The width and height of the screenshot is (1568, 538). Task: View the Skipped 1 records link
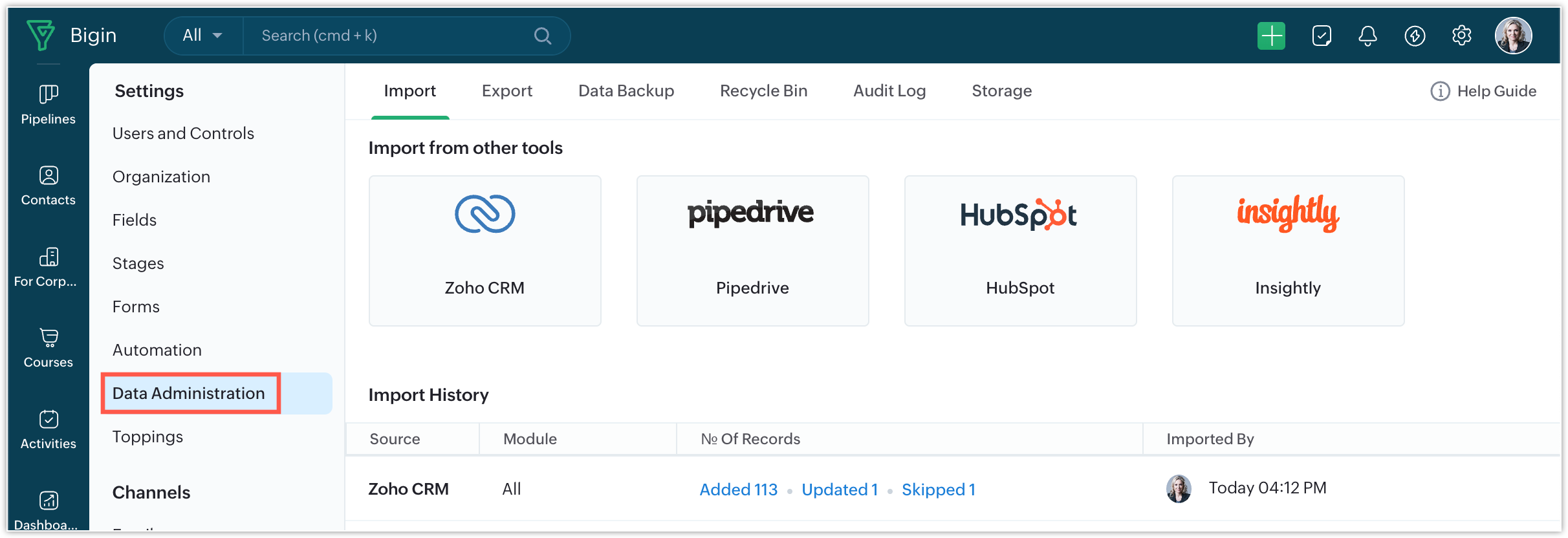[x=939, y=490]
